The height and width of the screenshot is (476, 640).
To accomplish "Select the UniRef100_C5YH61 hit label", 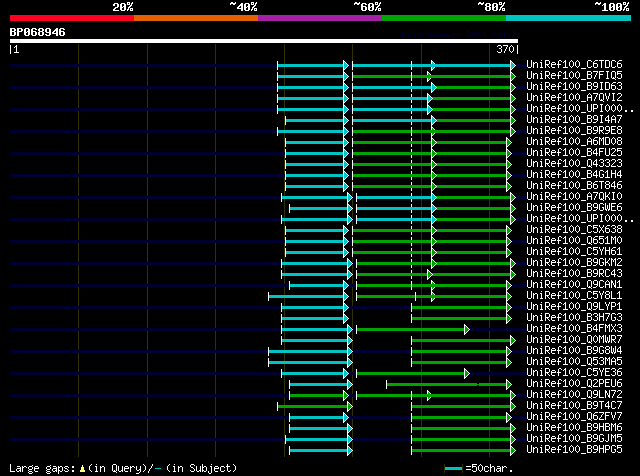I will click(574, 252).
